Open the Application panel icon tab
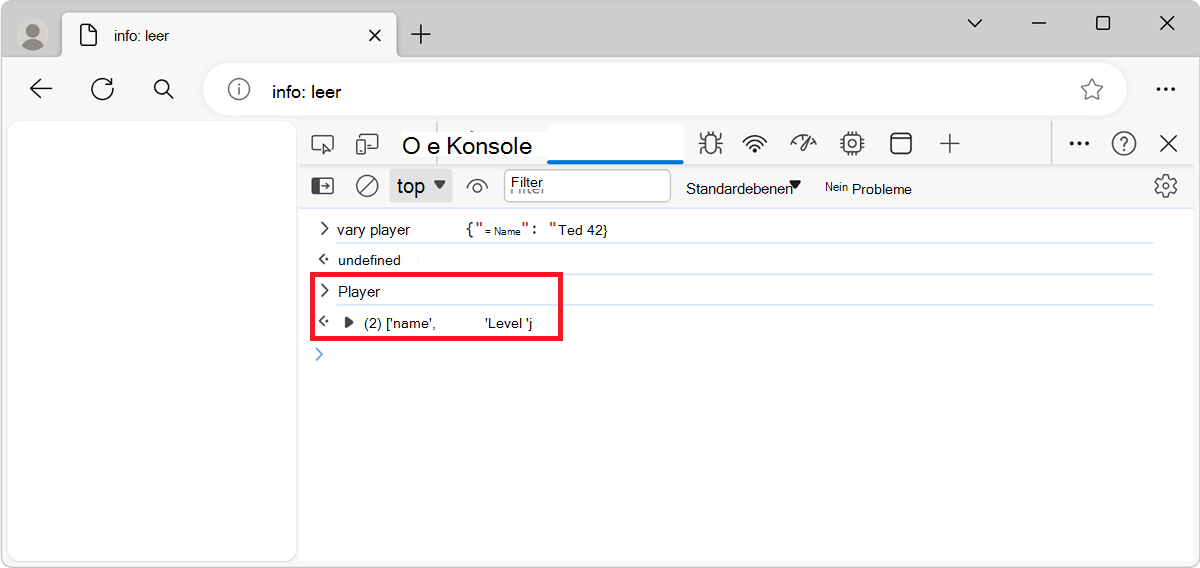Image resolution: width=1200 pixels, height=568 pixels. pos(901,144)
